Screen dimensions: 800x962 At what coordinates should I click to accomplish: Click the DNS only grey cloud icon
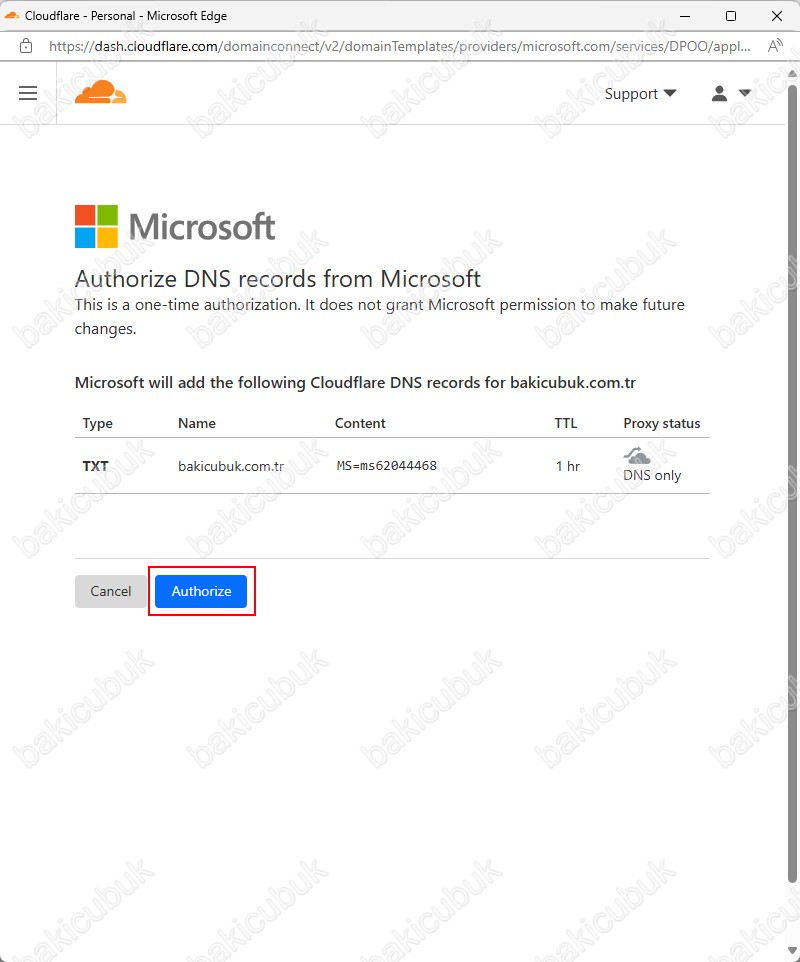[x=637, y=456]
